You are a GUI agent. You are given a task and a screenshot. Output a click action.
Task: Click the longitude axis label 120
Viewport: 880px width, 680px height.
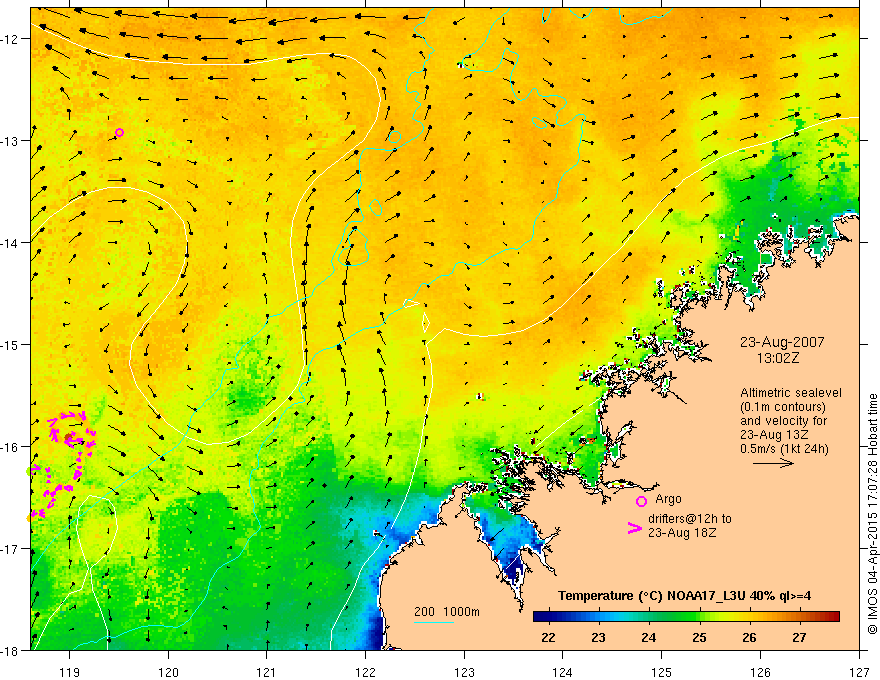(168, 672)
